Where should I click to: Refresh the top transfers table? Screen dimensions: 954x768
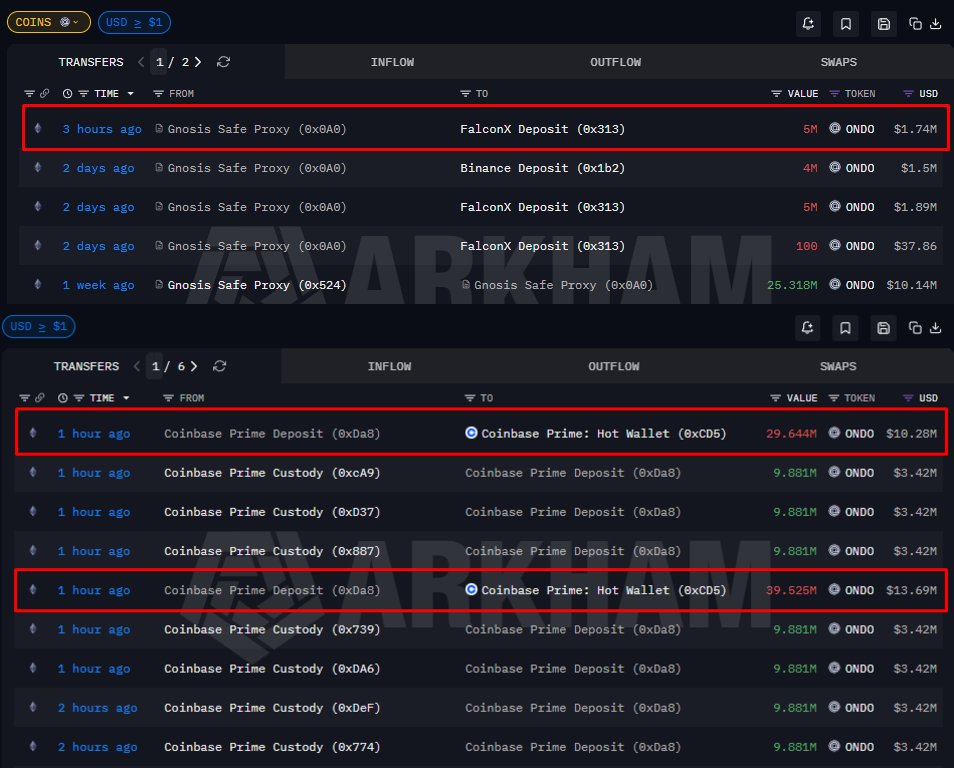coord(223,62)
